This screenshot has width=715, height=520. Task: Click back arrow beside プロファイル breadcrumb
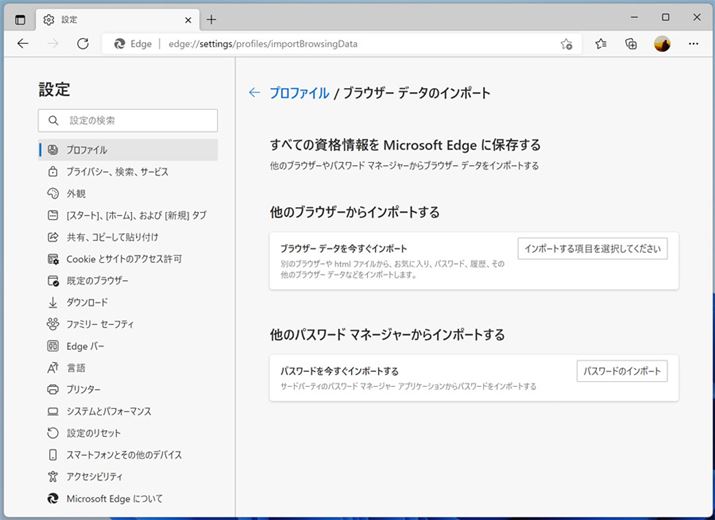pos(254,93)
